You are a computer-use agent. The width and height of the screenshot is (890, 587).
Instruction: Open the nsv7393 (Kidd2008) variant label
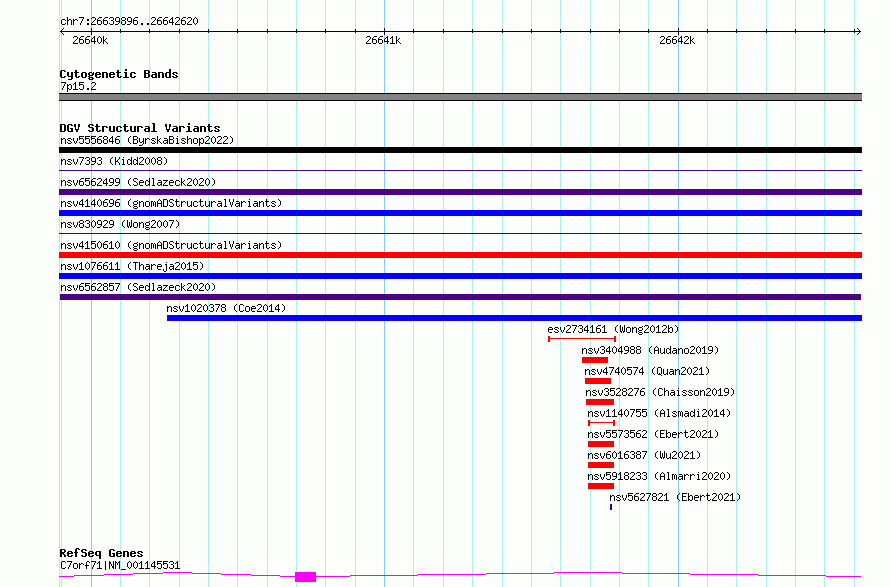point(114,161)
